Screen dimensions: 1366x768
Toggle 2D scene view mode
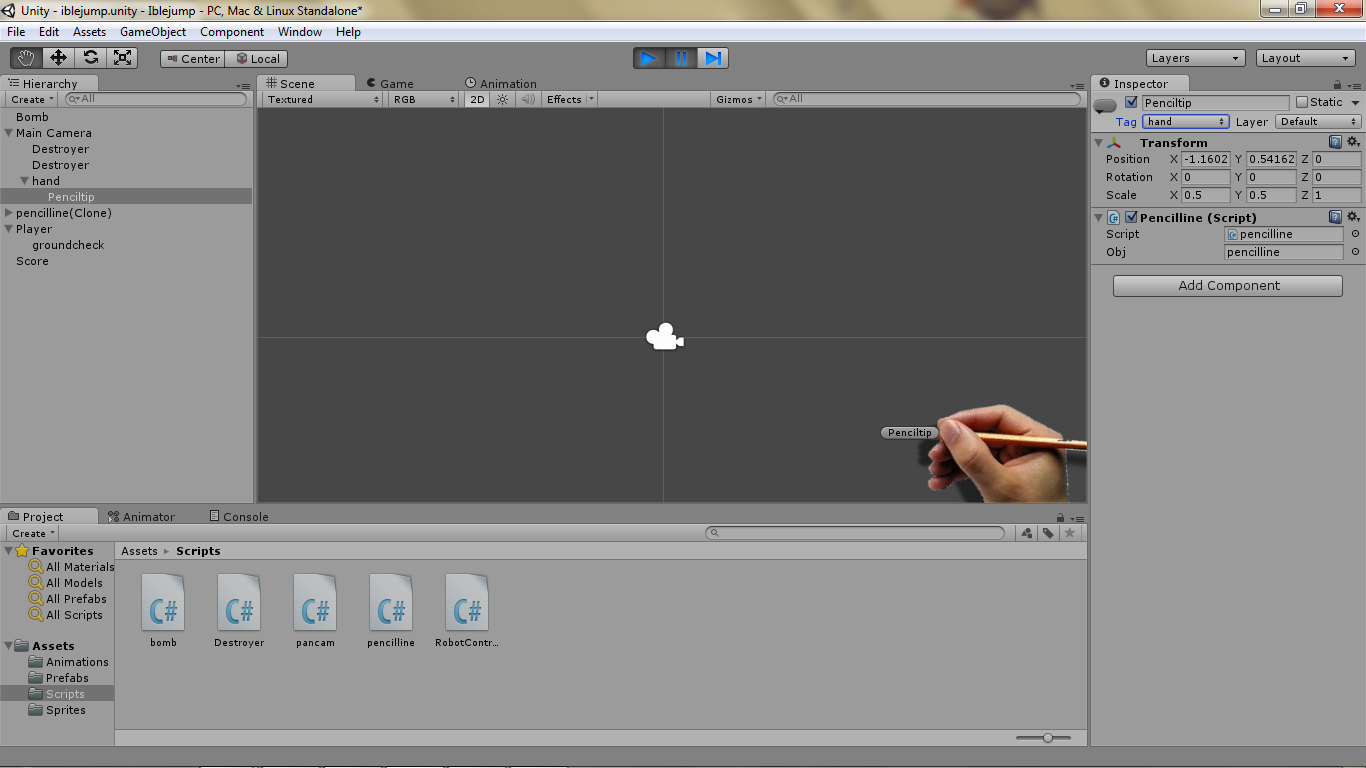[x=477, y=99]
